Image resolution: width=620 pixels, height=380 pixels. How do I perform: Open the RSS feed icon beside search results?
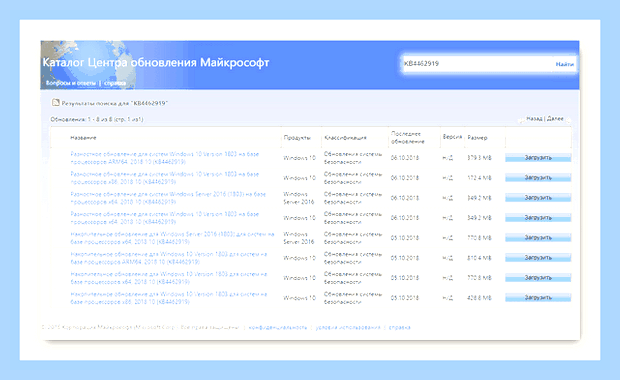[55, 103]
